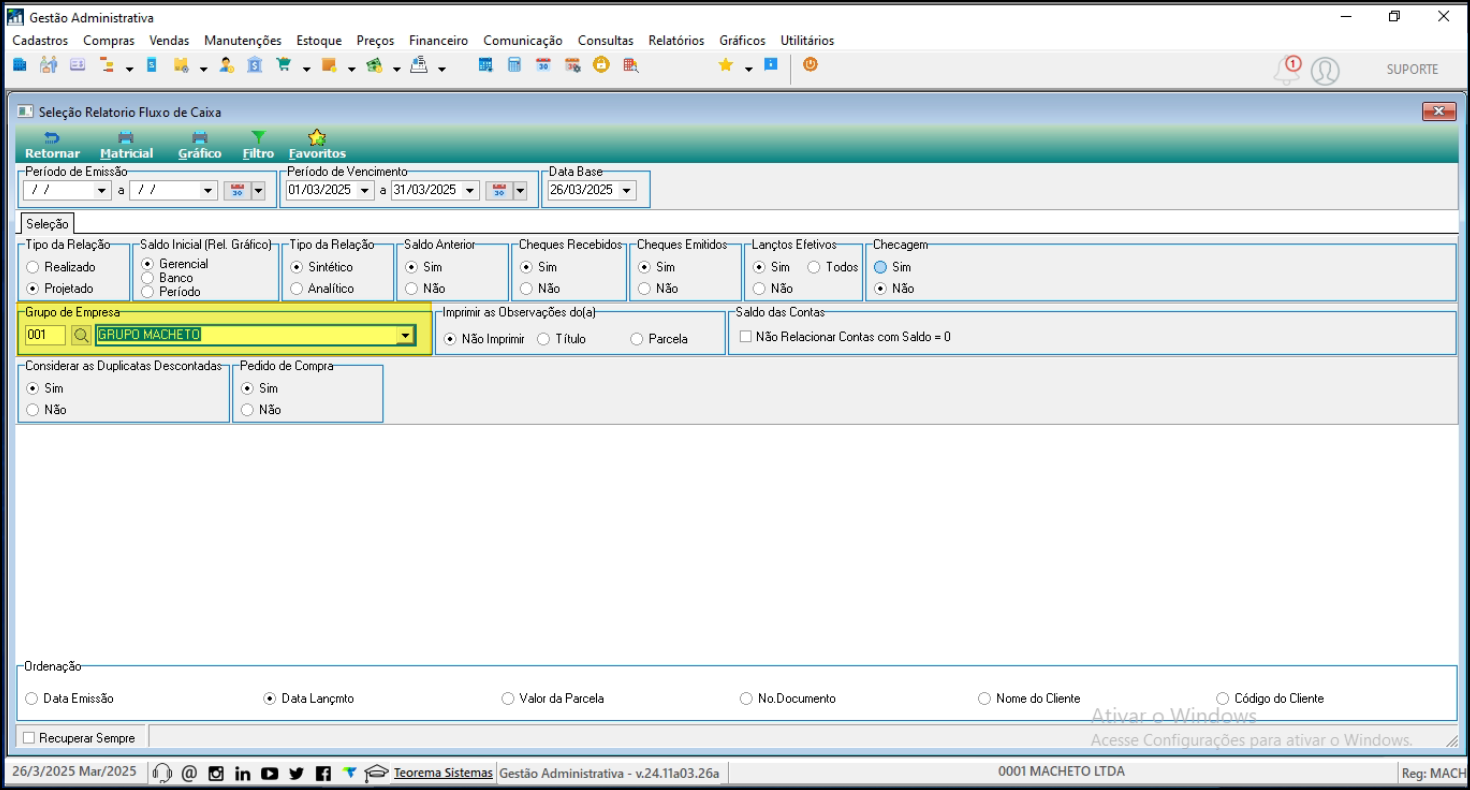Screen dimensions: 1470x790
Task: Open the Data Base date dropdown
Action: click(x=627, y=190)
